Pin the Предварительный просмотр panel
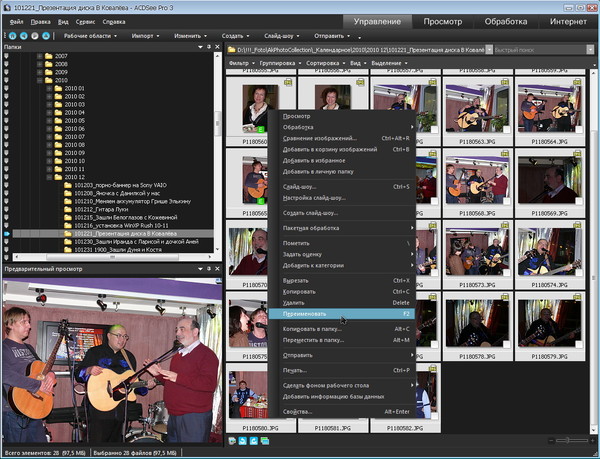The height and width of the screenshot is (459, 600). click(209, 269)
